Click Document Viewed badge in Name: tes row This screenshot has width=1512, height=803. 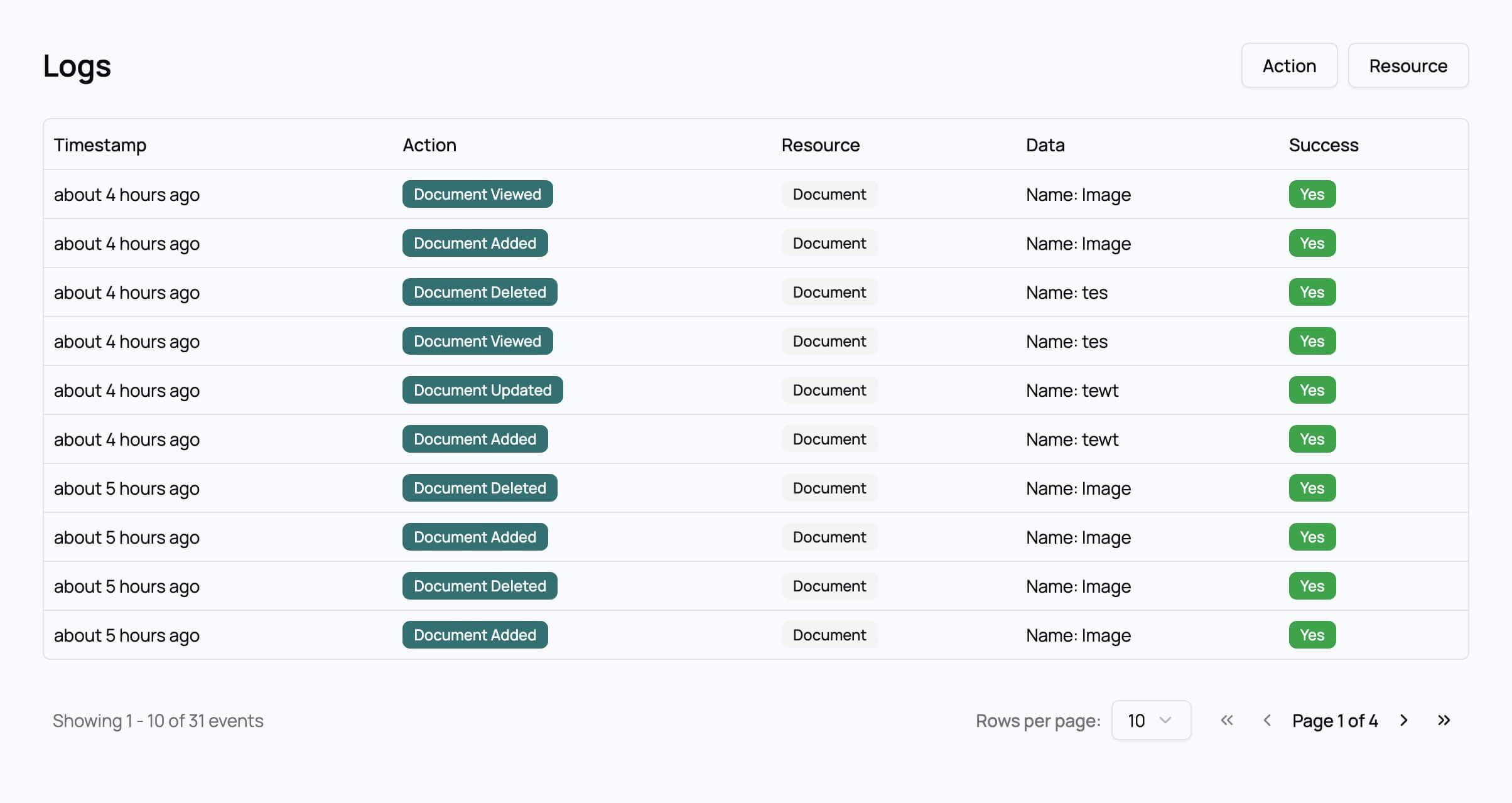click(477, 341)
